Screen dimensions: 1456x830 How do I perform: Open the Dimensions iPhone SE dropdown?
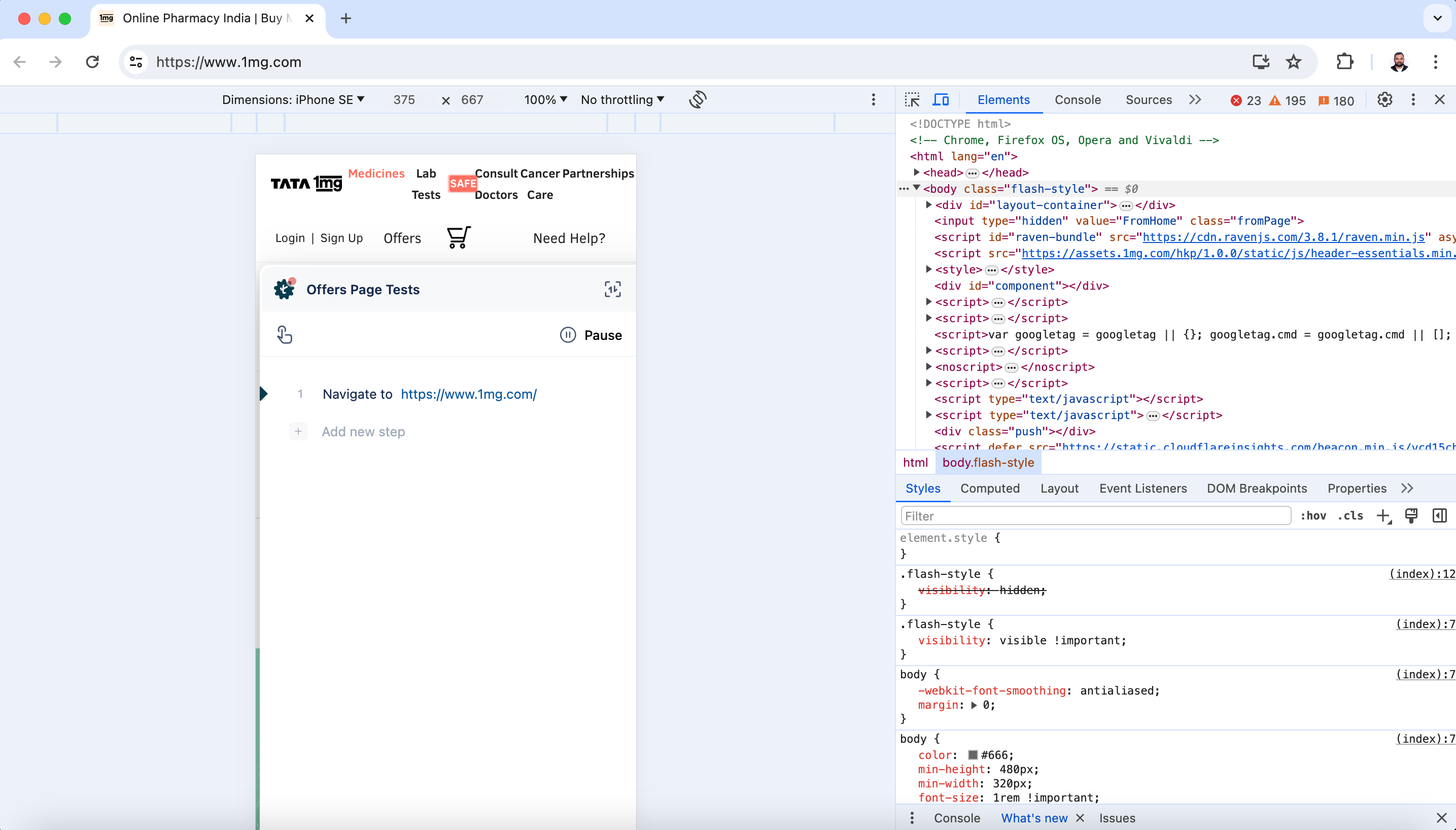click(293, 100)
